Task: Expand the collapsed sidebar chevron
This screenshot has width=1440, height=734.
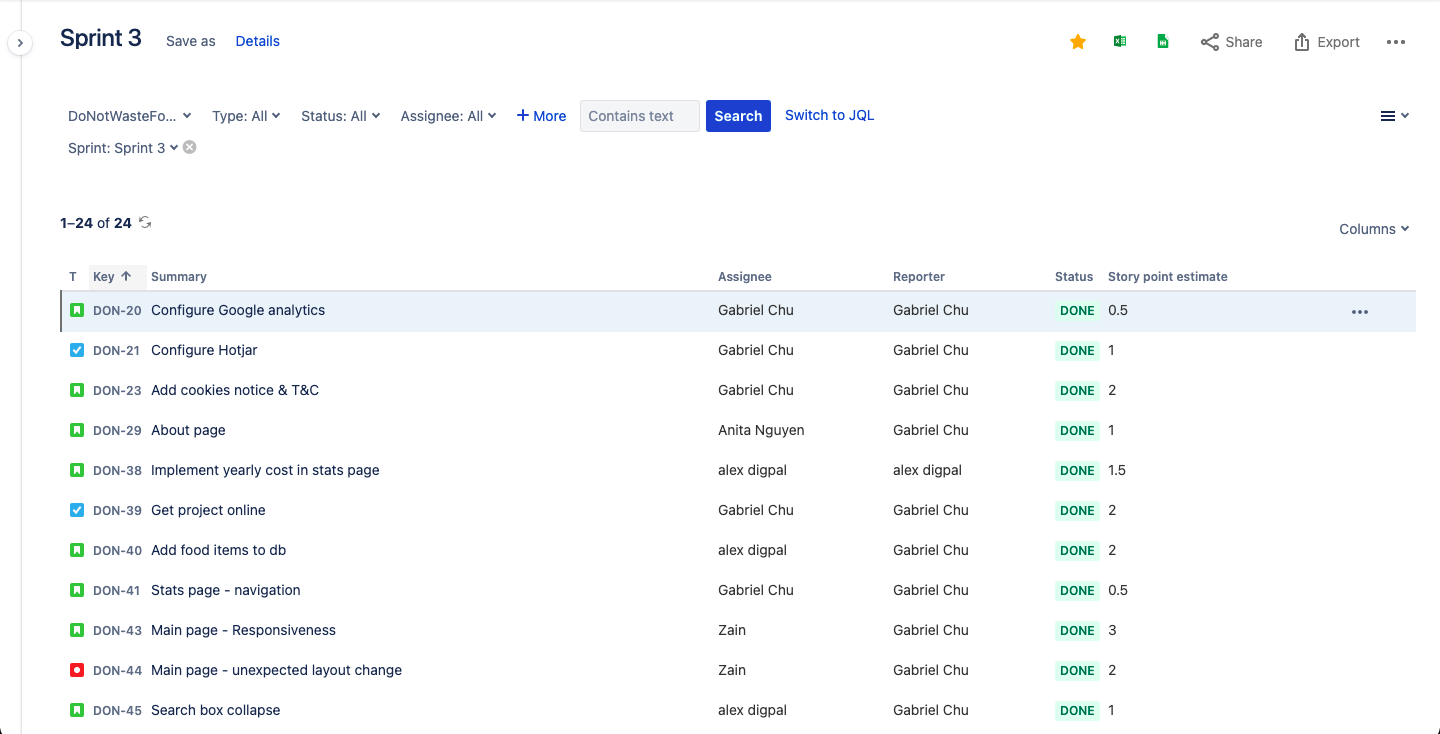Action: click(x=20, y=43)
